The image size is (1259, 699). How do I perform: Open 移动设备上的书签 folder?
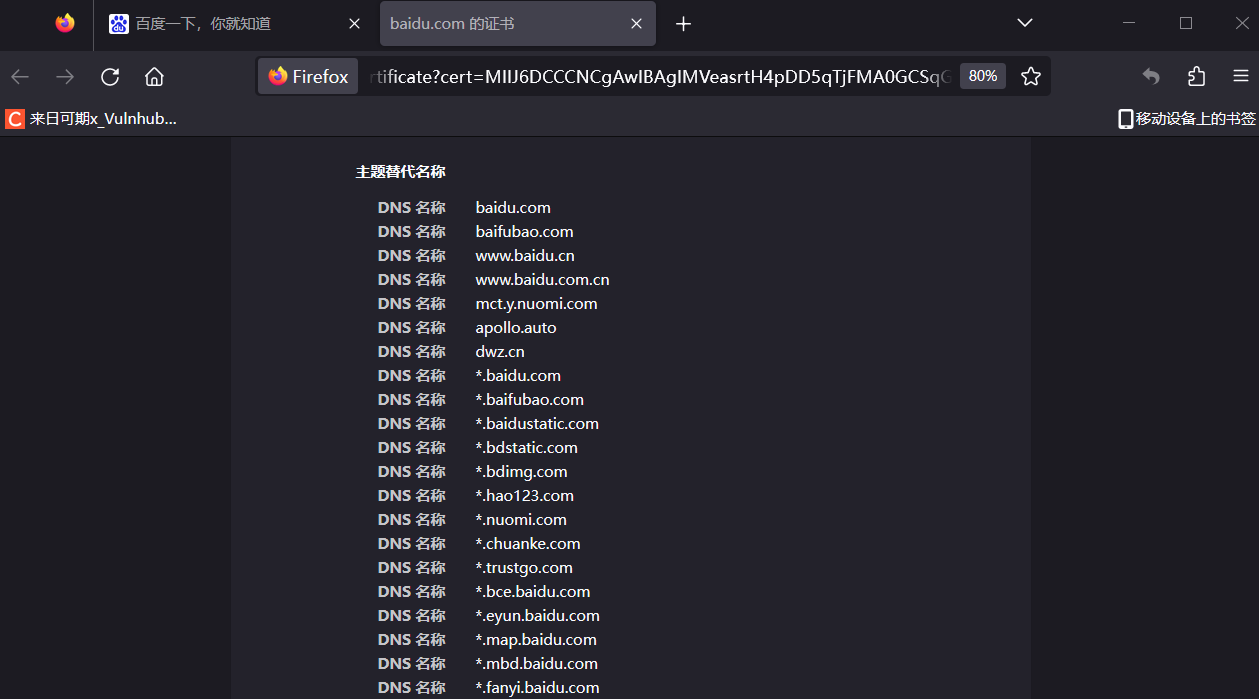click(1186, 119)
